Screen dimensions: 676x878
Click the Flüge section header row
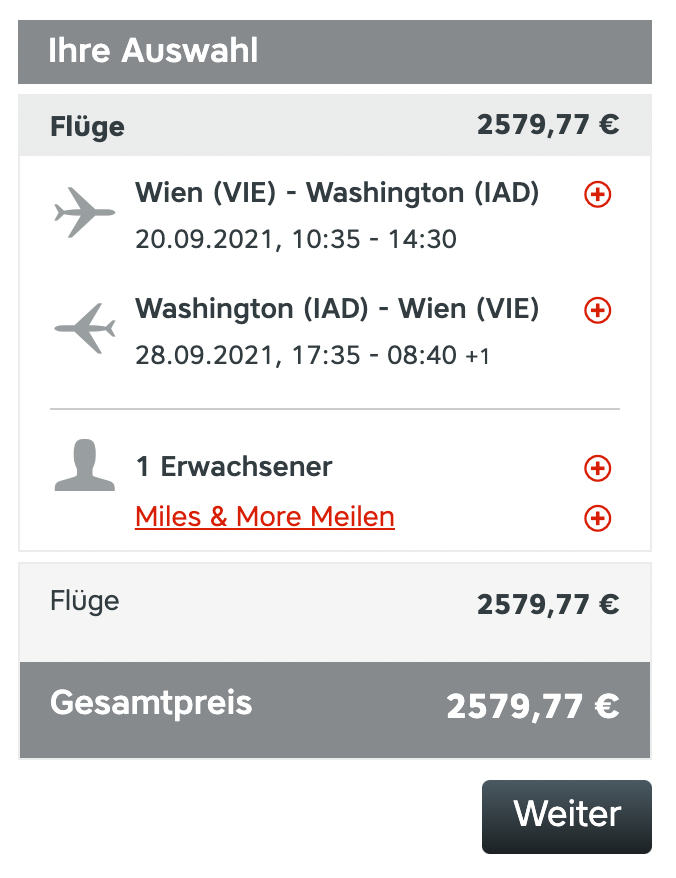pos(335,125)
